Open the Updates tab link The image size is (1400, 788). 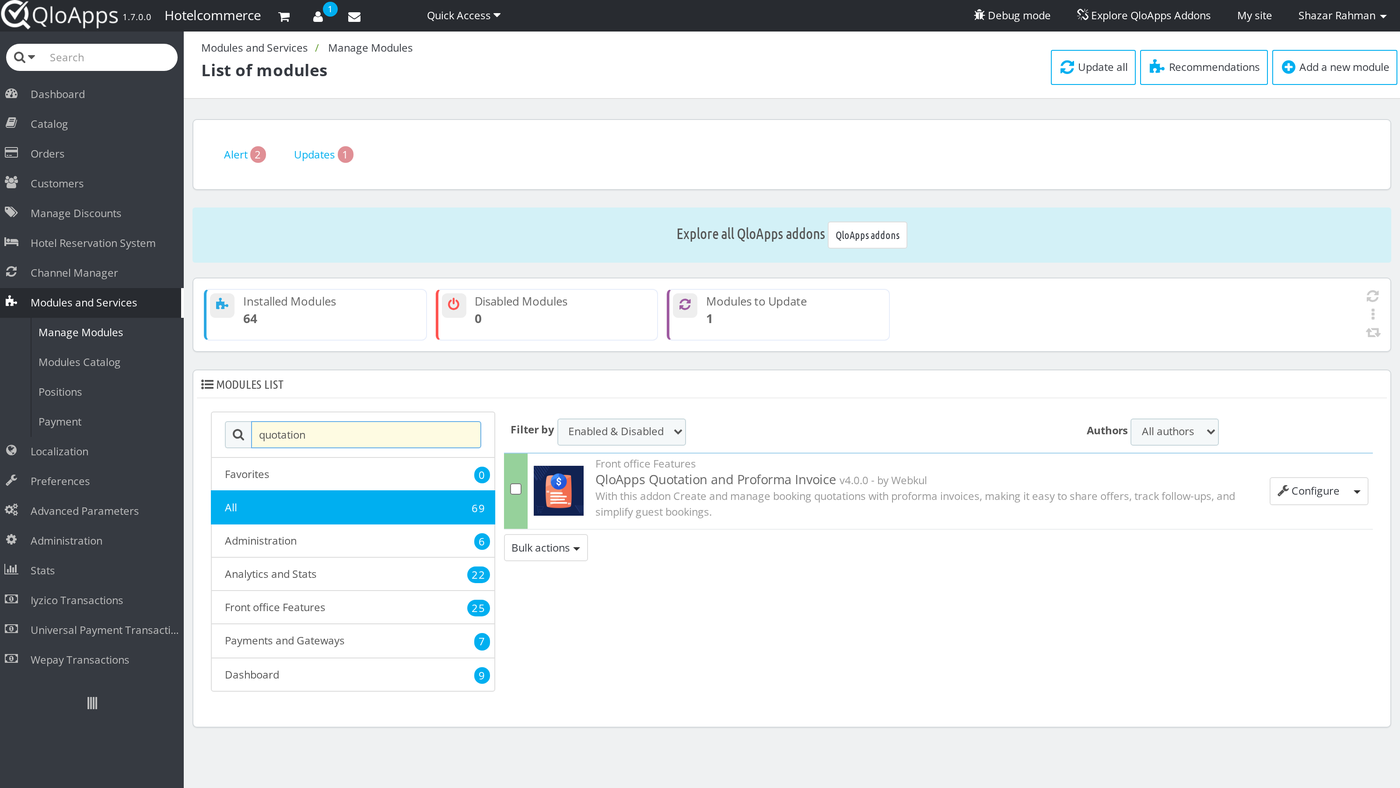[x=323, y=154]
